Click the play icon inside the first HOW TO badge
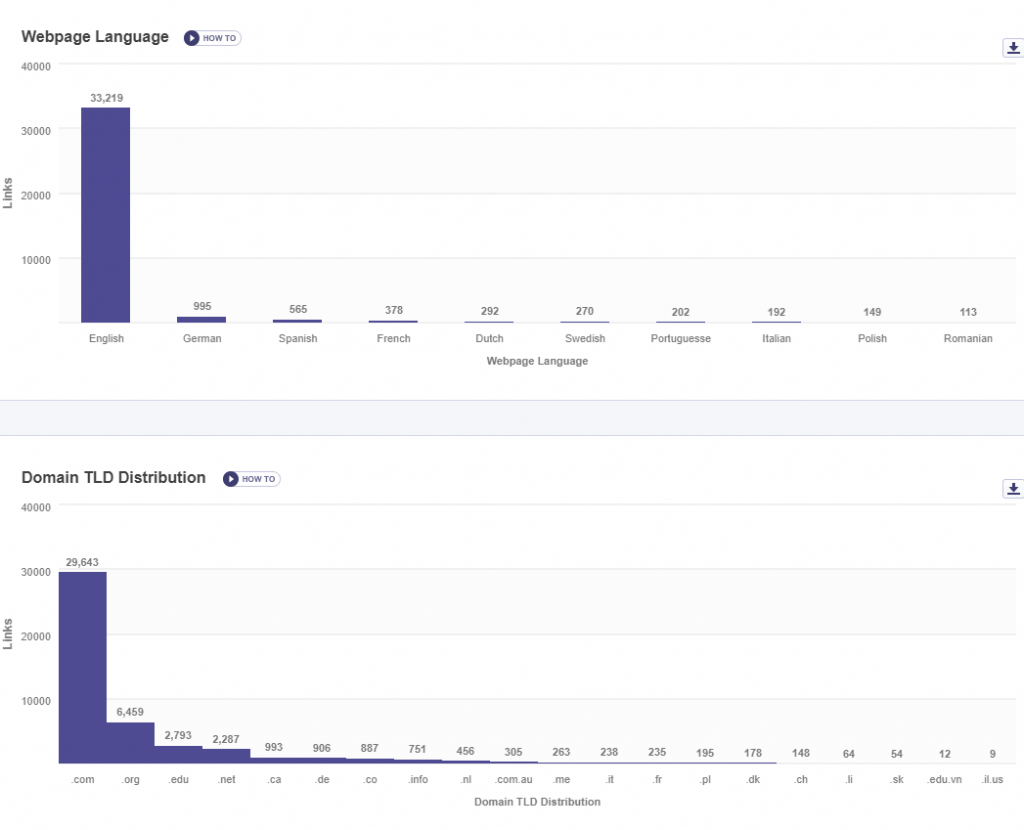Screen dimensions: 1024x830 click(190, 38)
